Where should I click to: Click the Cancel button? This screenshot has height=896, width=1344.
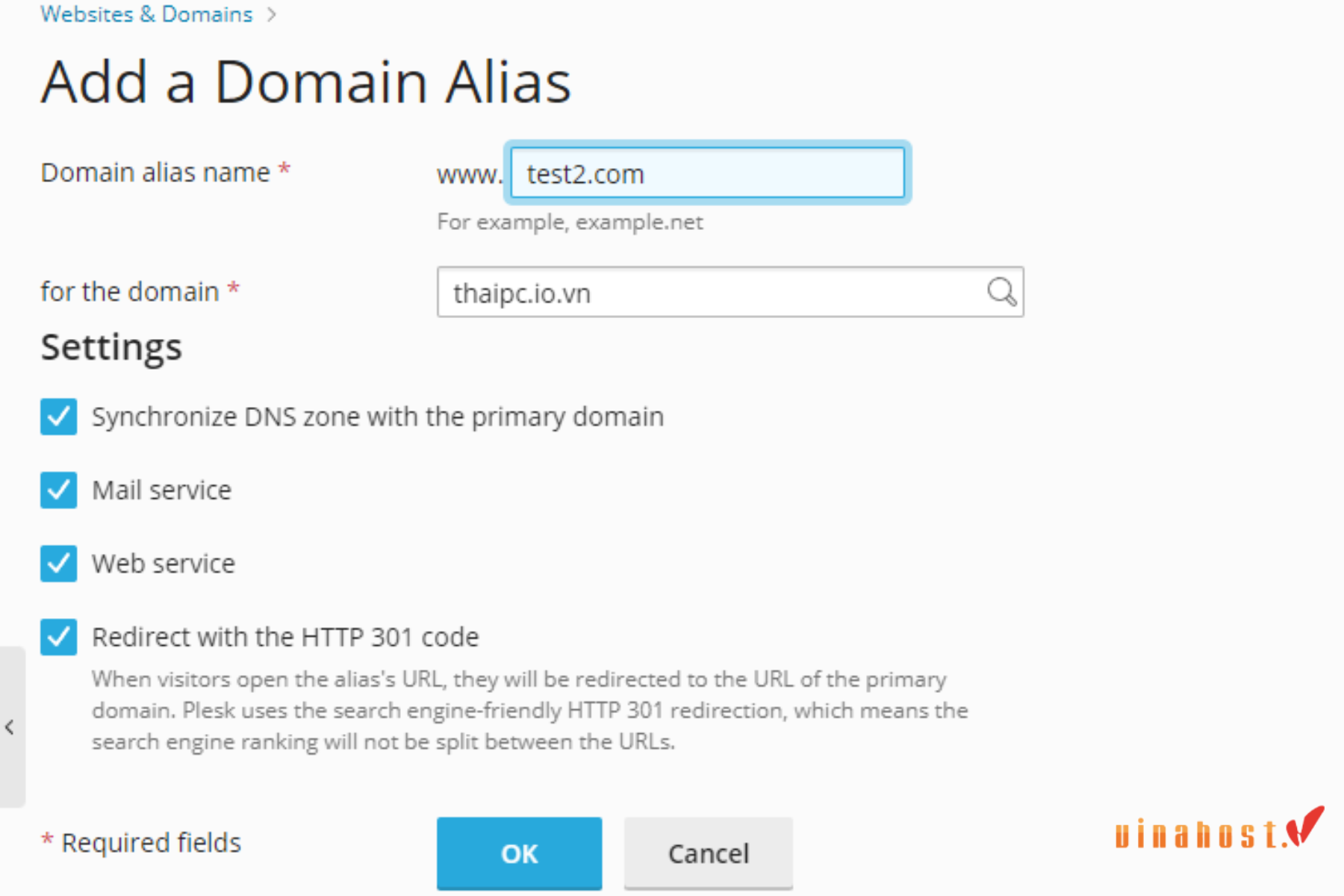(x=708, y=853)
